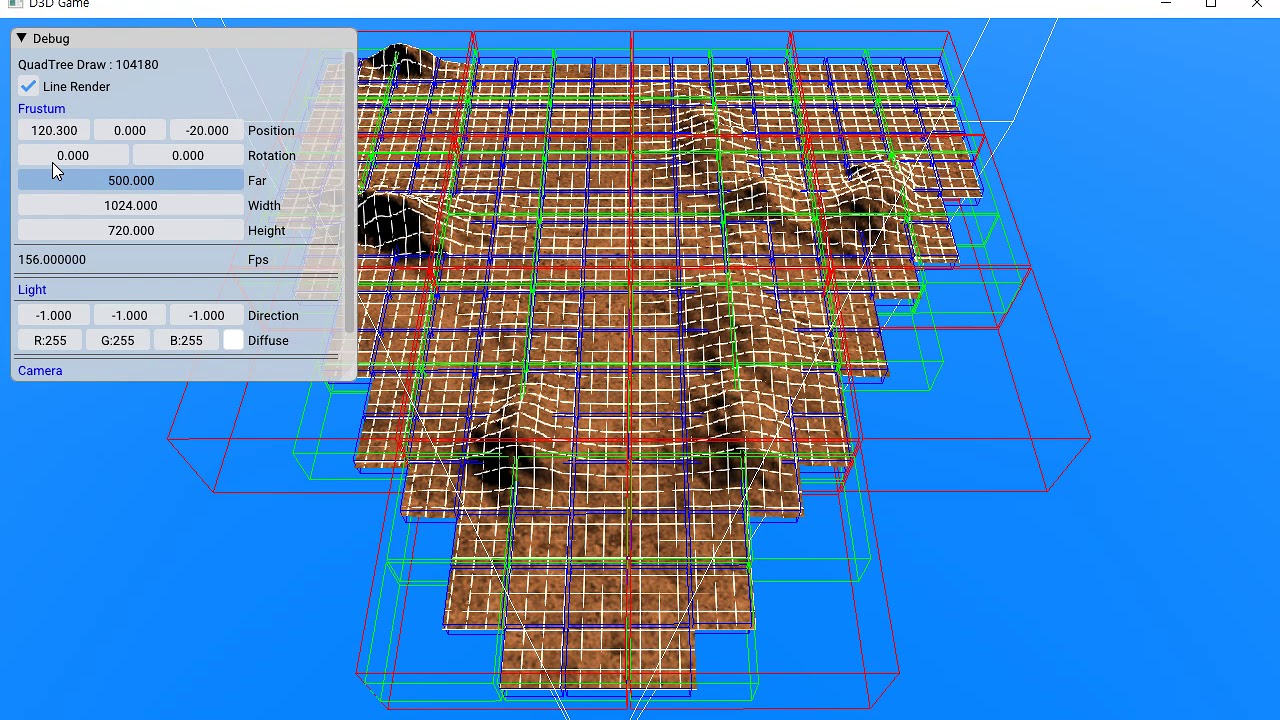Click the Fps value 156.000000
Viewport: 1280px width, 720px height.
pyautogui.click(x=52, y=260)
